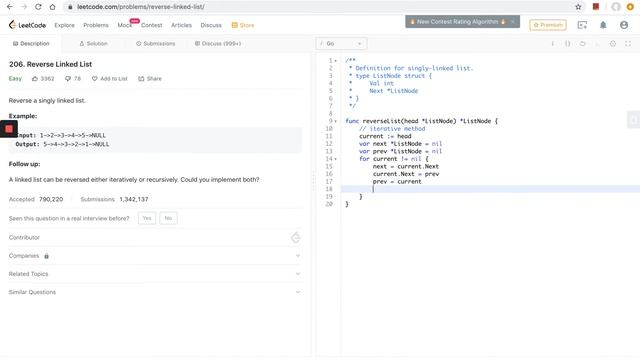
Task: Bookmark this page with the star icon
Action: click(x=578, y=7)
